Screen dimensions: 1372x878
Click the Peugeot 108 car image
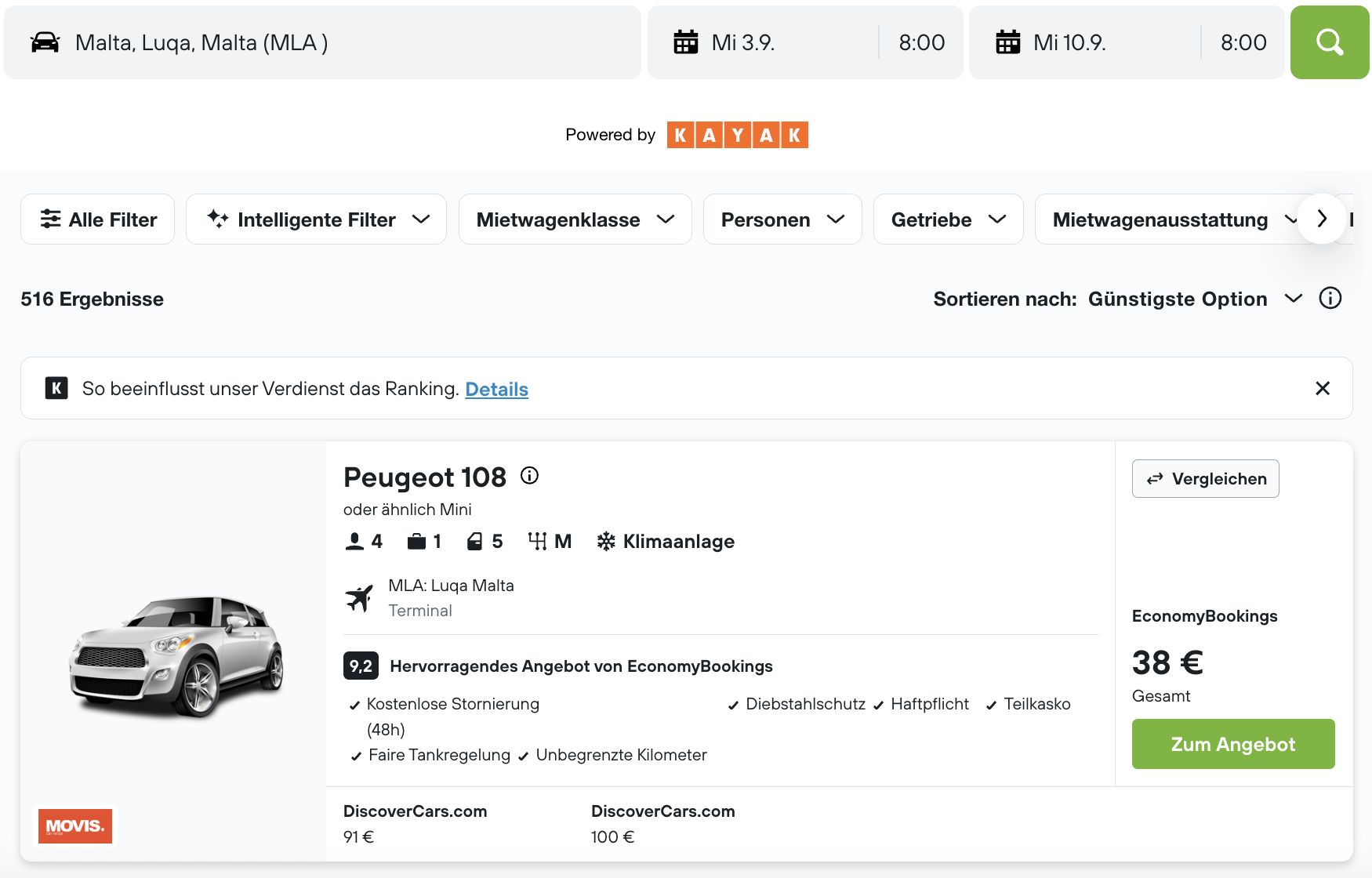click(x=176, y=656)
